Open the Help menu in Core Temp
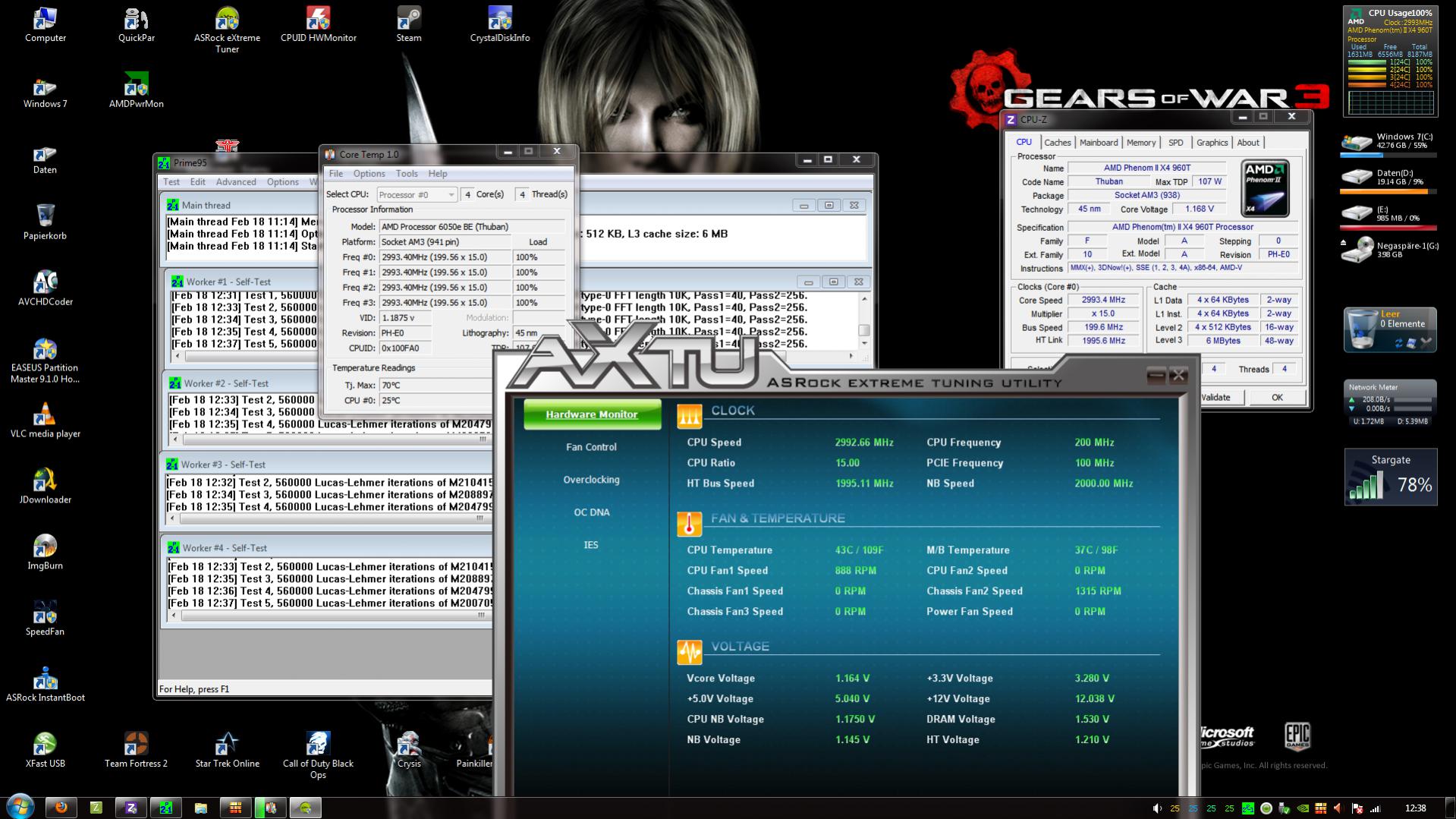The height and width of the screenshot is (819, 1456). 438,174
